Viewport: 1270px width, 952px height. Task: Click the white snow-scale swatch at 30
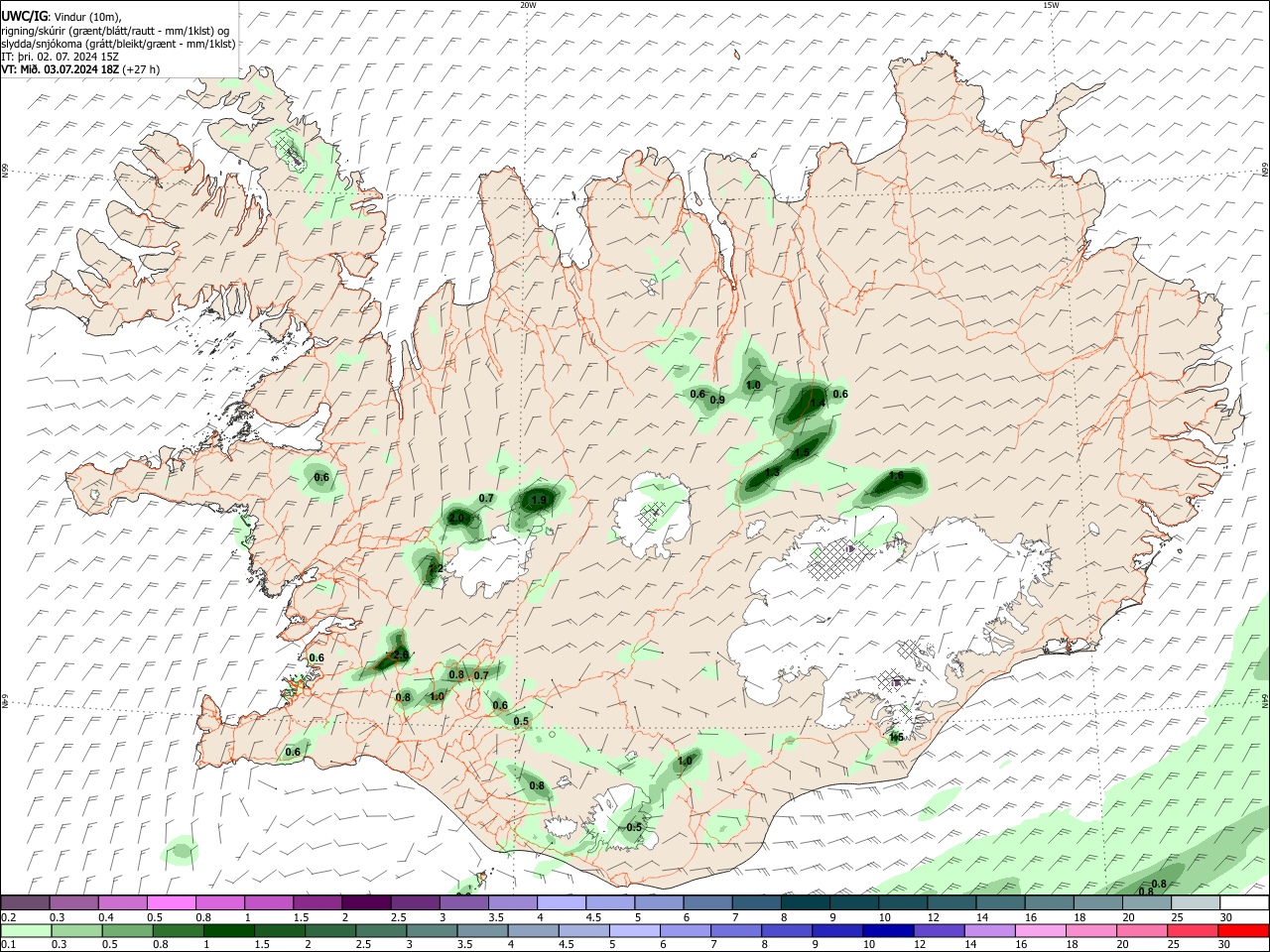pyautogui.click(x=1244, y=902)
